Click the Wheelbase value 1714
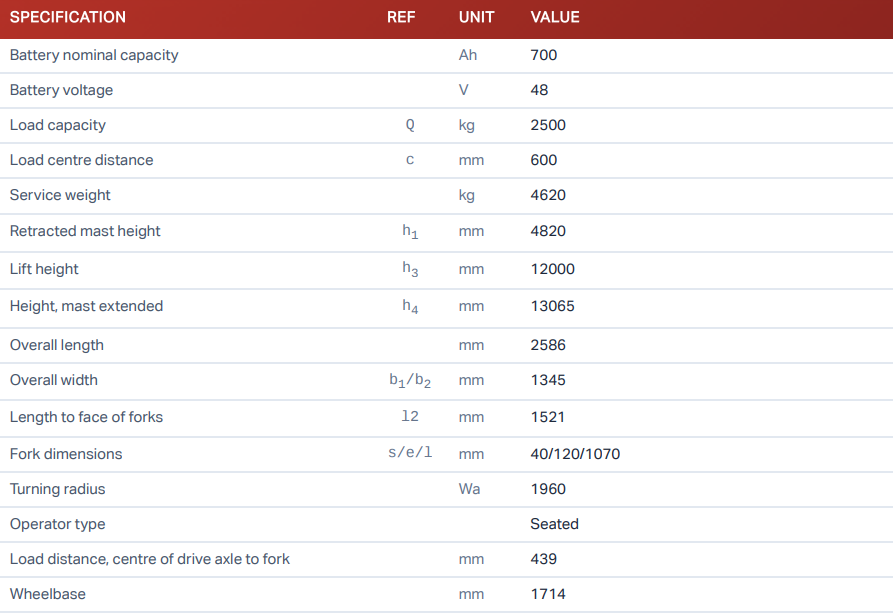Image resolution: width=893 pixels, height=613 pixels. (548, 594)
